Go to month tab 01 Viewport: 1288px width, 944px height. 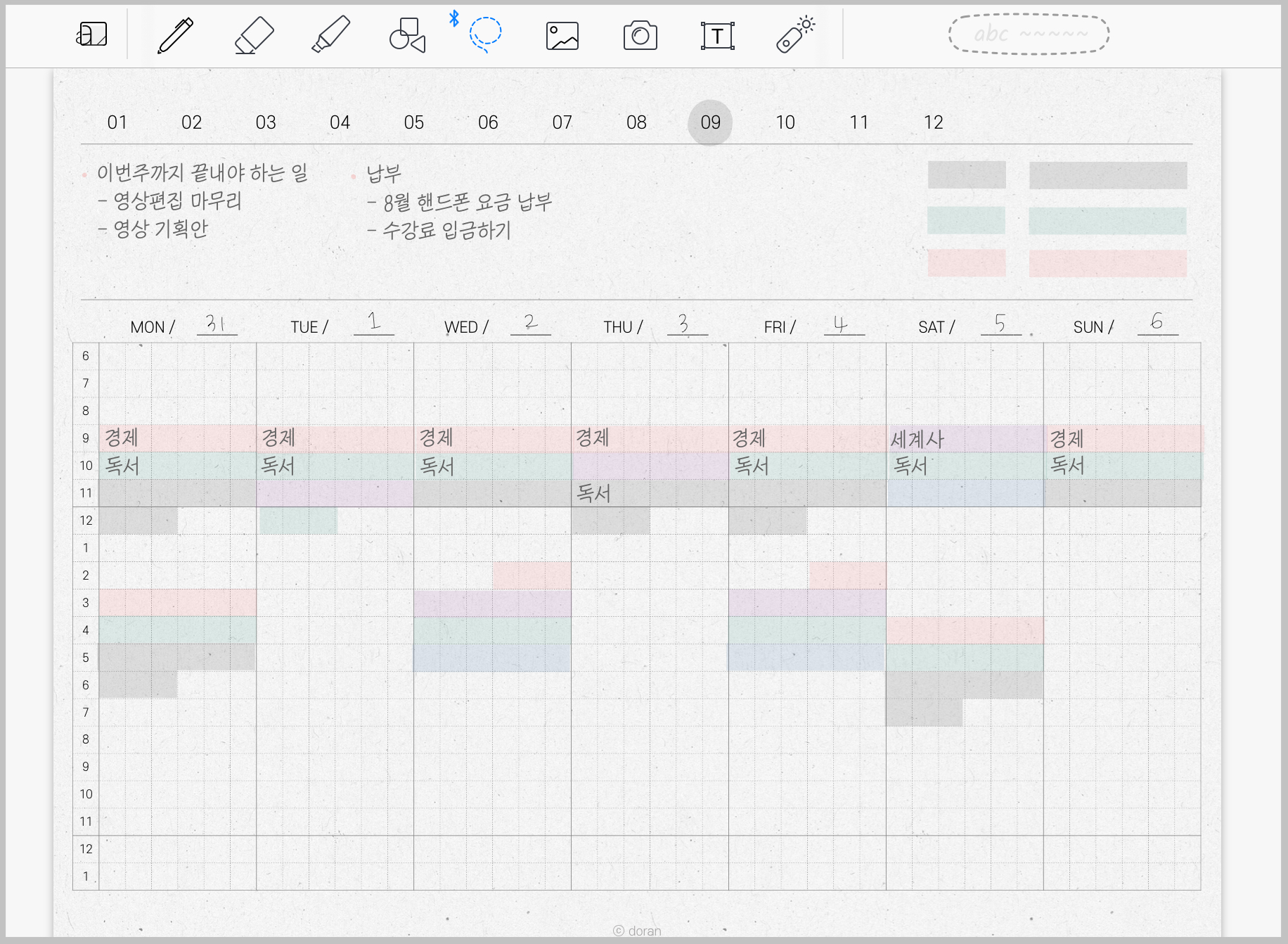click(x=117, y=122)
